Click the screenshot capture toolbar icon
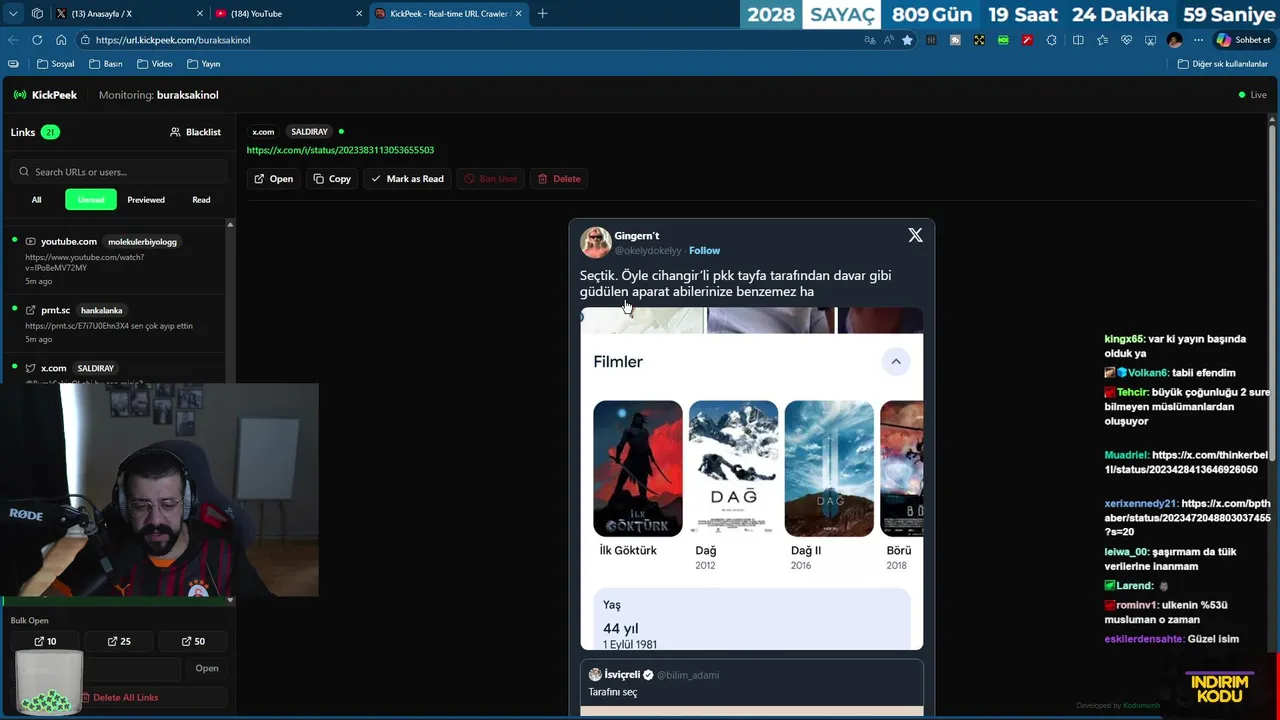1280x720 pixels. click(x=1150, y=40)
